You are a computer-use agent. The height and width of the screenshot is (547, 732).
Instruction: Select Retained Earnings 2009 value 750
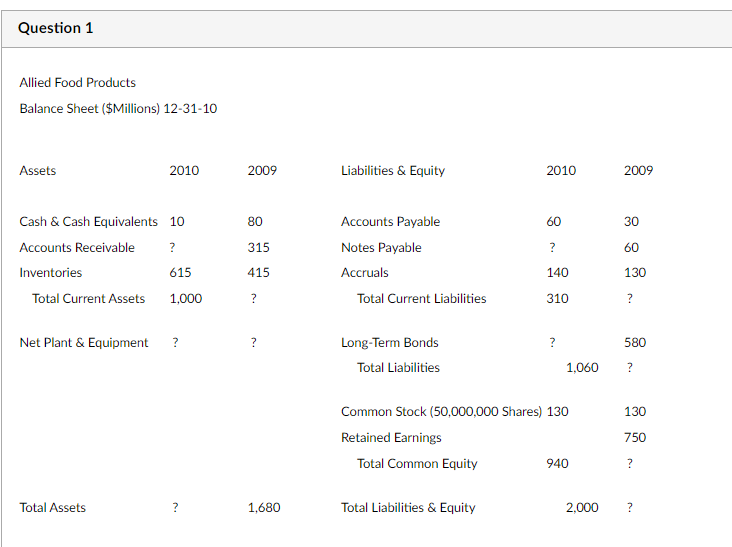coord(635,438)
